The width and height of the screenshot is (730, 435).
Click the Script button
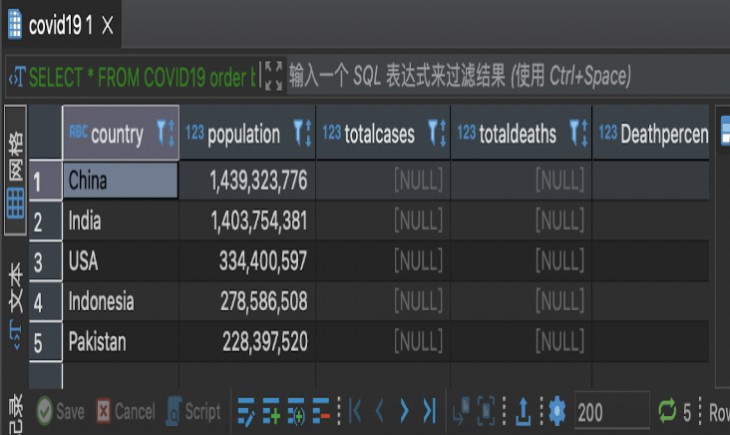(x=194, y=412)
